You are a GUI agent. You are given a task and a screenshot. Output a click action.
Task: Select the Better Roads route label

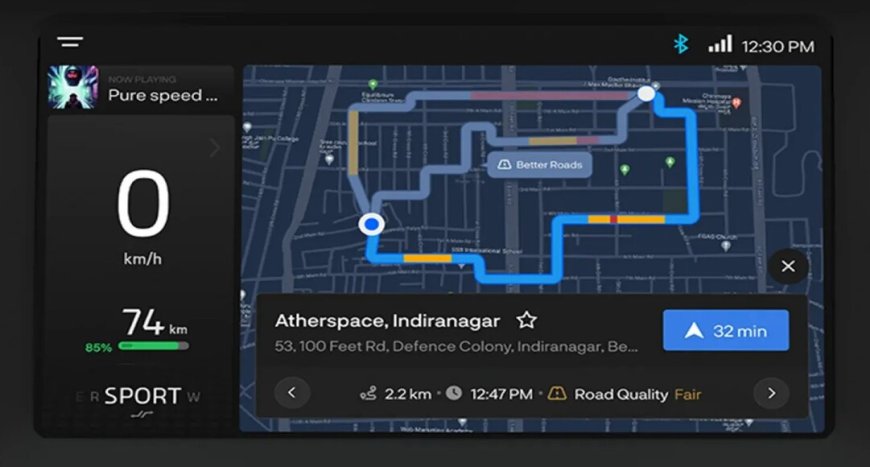click(x=540, y=165)
